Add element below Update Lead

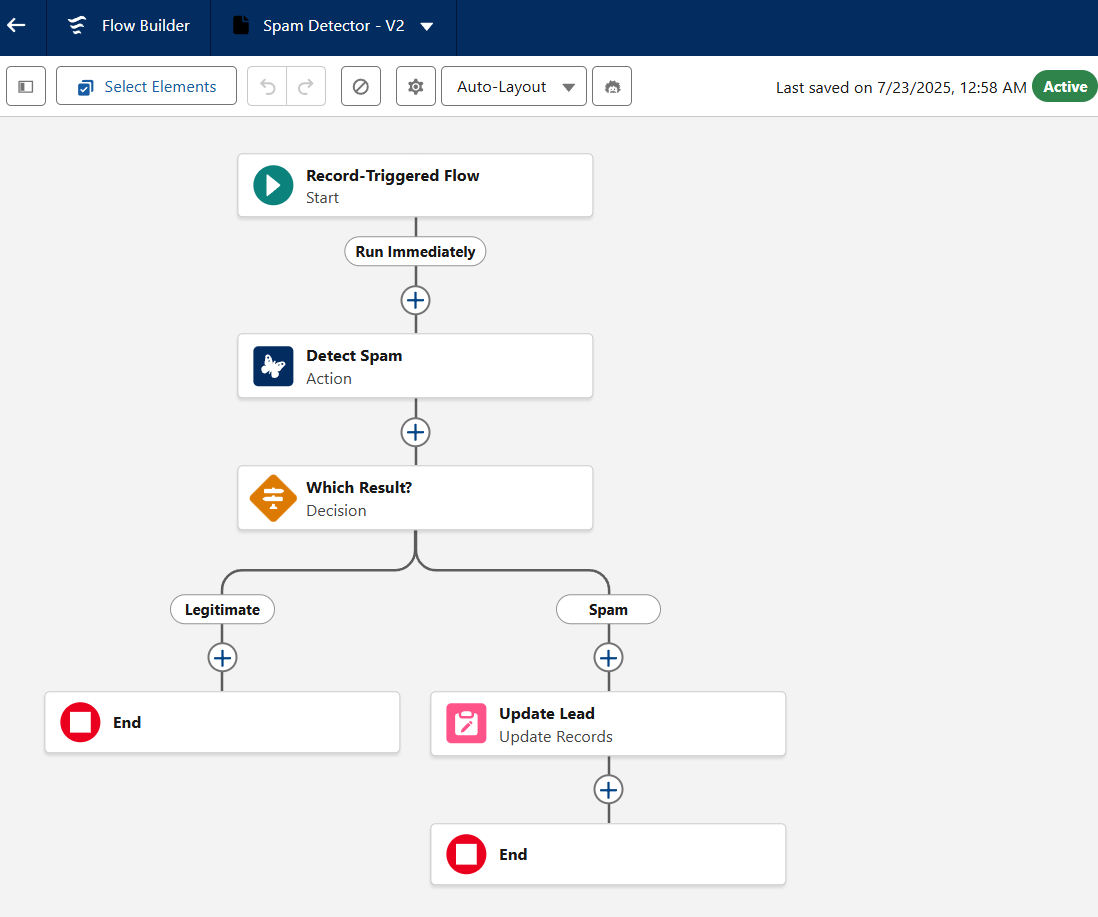click(x=608, y=790)
